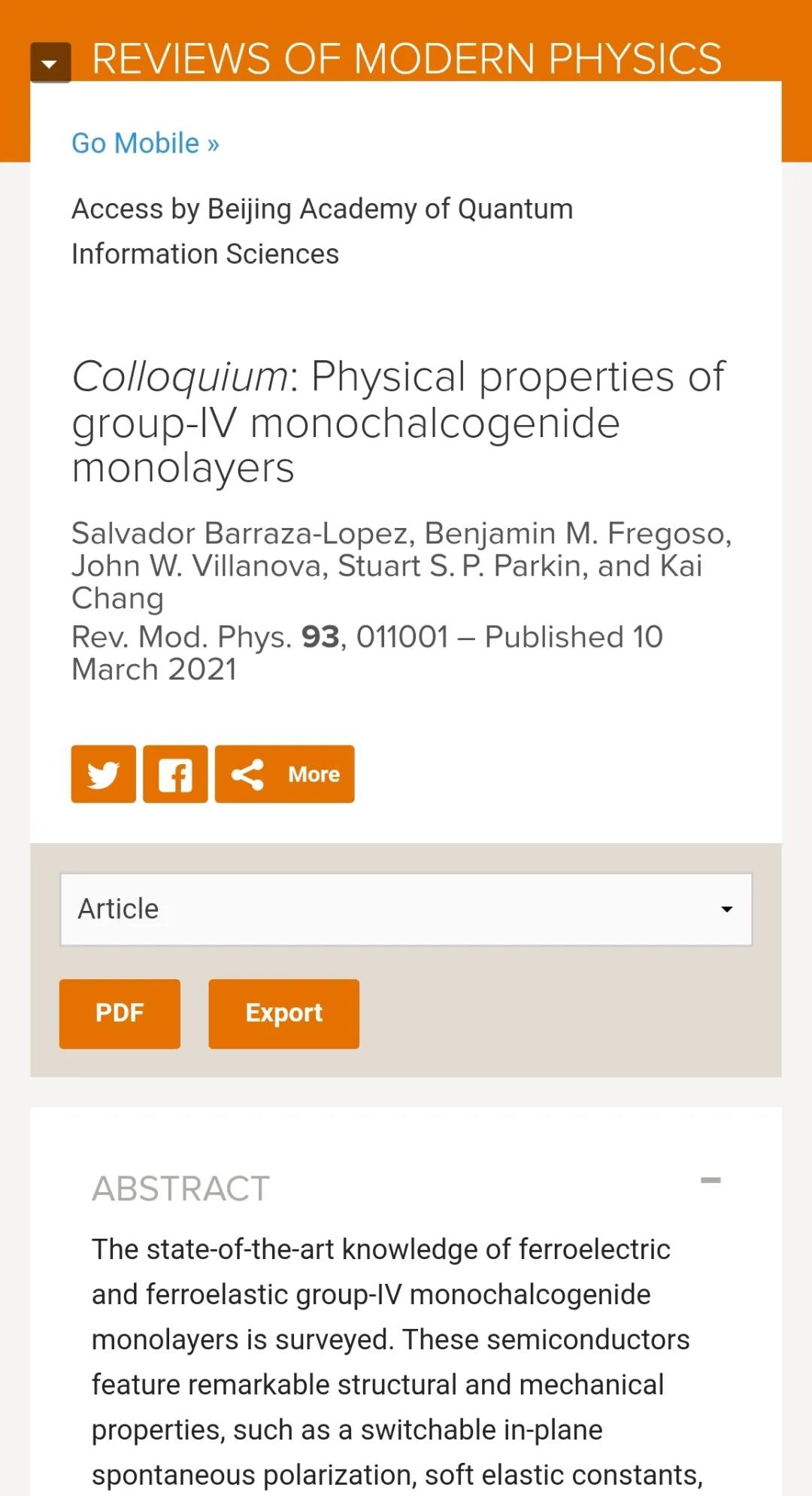Collapse the Abstract section with minus icon
Image resolution: width=812 pixels, height=1496 pixels.
(x=710, y=1180)
